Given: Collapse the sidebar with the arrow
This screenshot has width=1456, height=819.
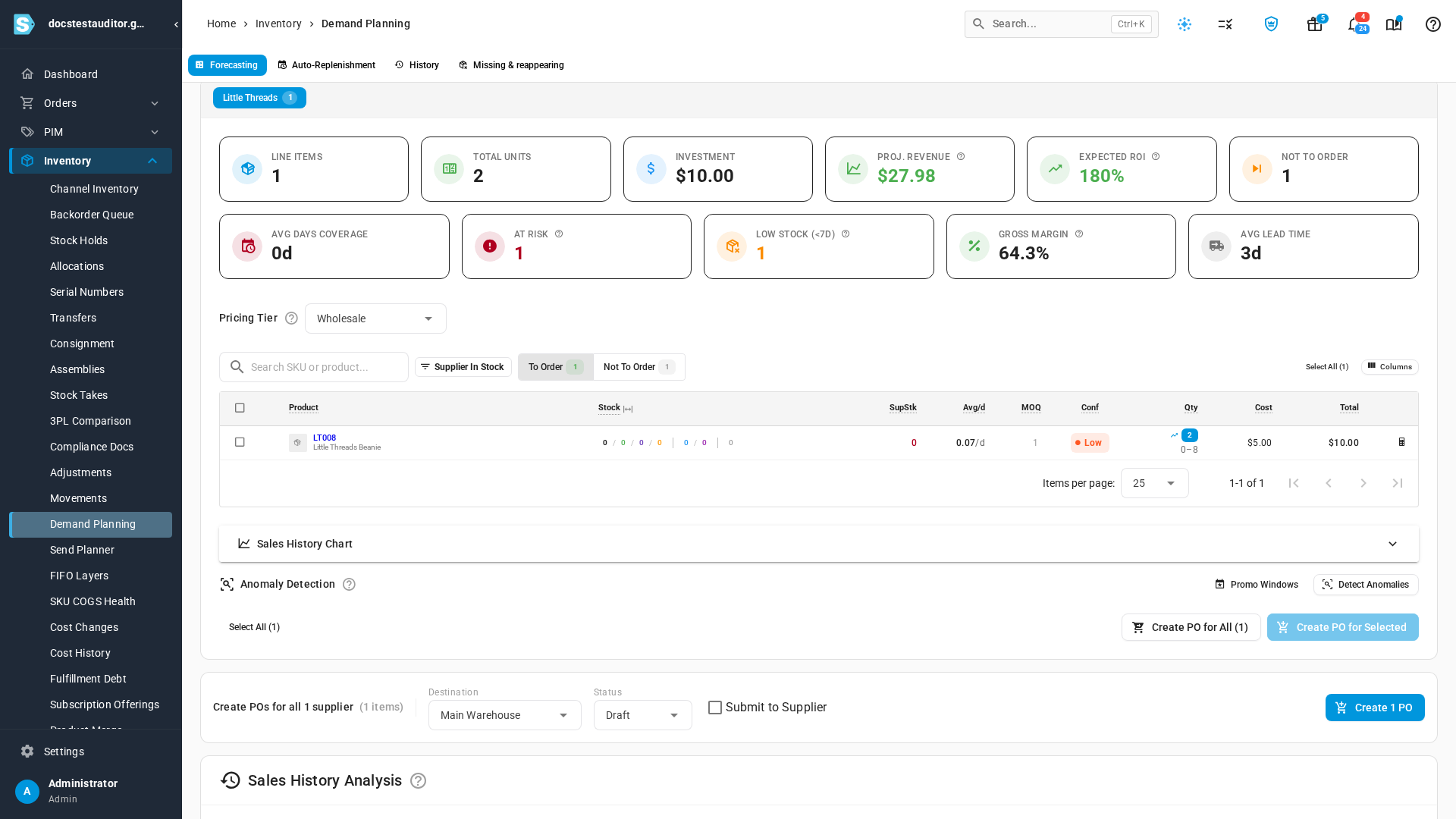Looking at the screenshot, I should pyautogui.click(x=176, y=24).
